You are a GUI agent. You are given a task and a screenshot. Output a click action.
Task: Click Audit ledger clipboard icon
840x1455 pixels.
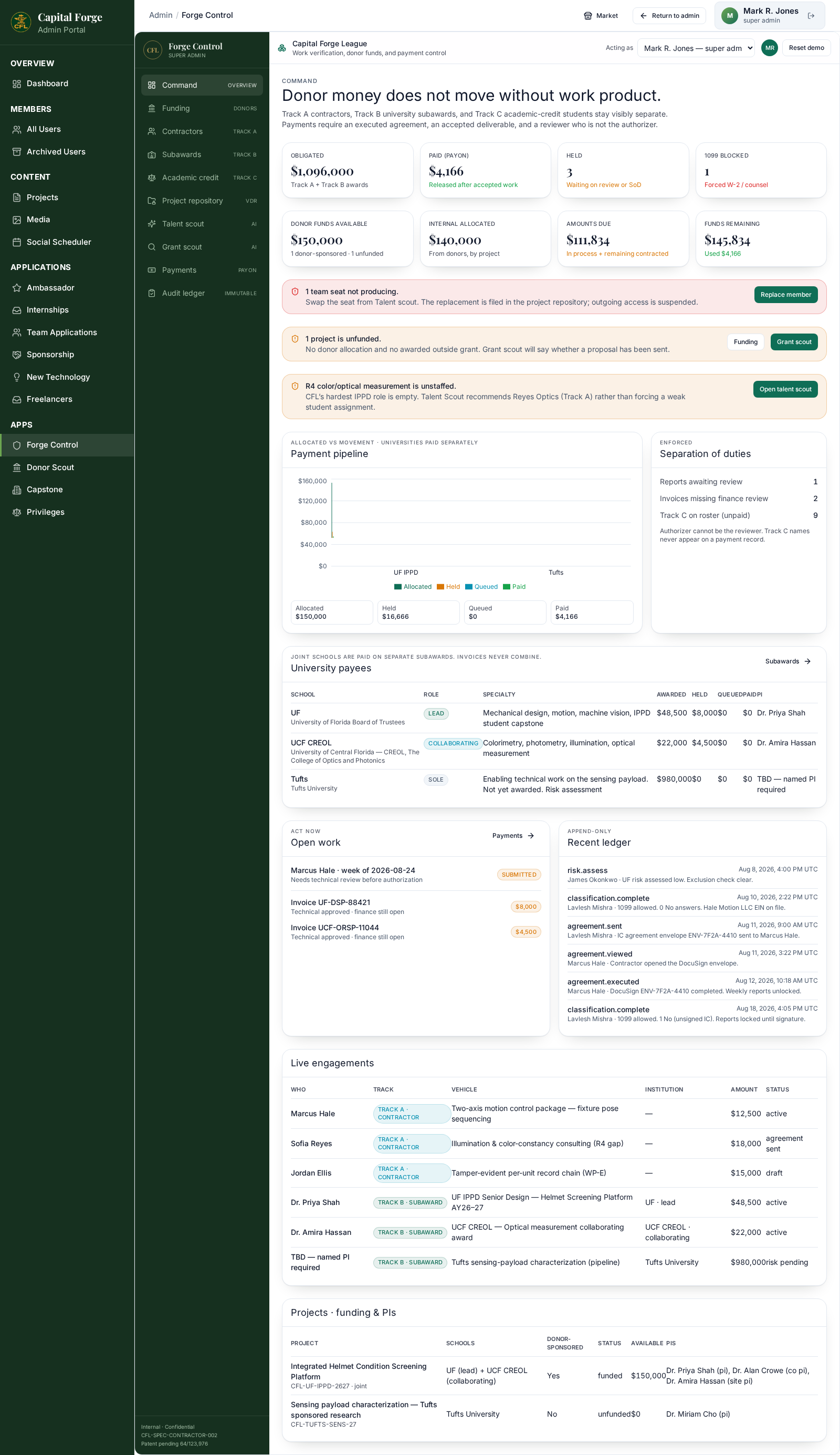[x=152, y=293]
